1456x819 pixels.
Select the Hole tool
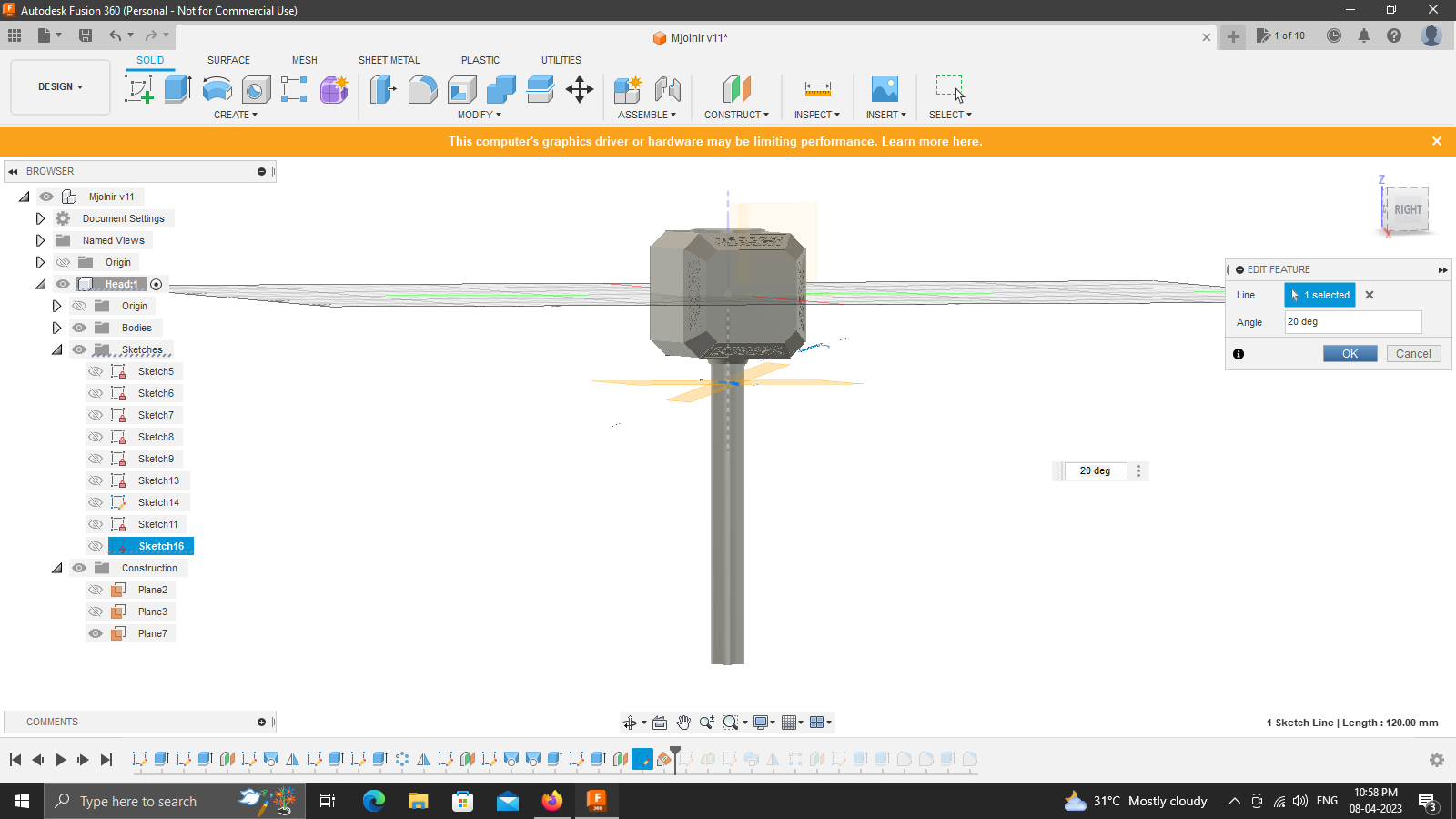coord(256,89)
